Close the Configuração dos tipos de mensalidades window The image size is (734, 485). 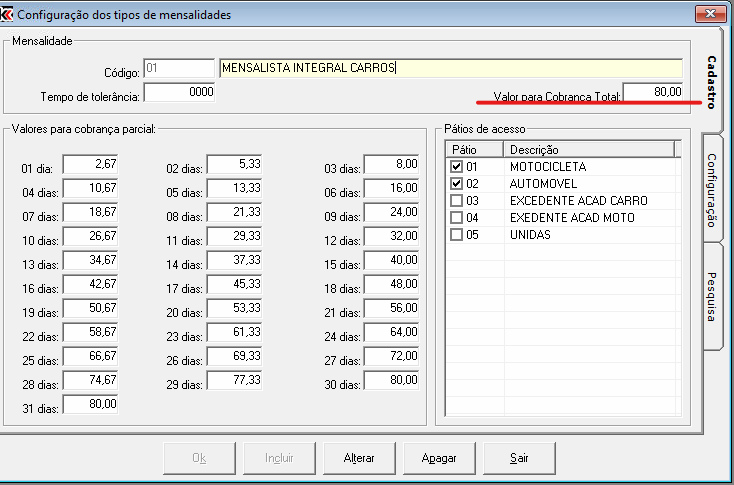tap(711, 13)
